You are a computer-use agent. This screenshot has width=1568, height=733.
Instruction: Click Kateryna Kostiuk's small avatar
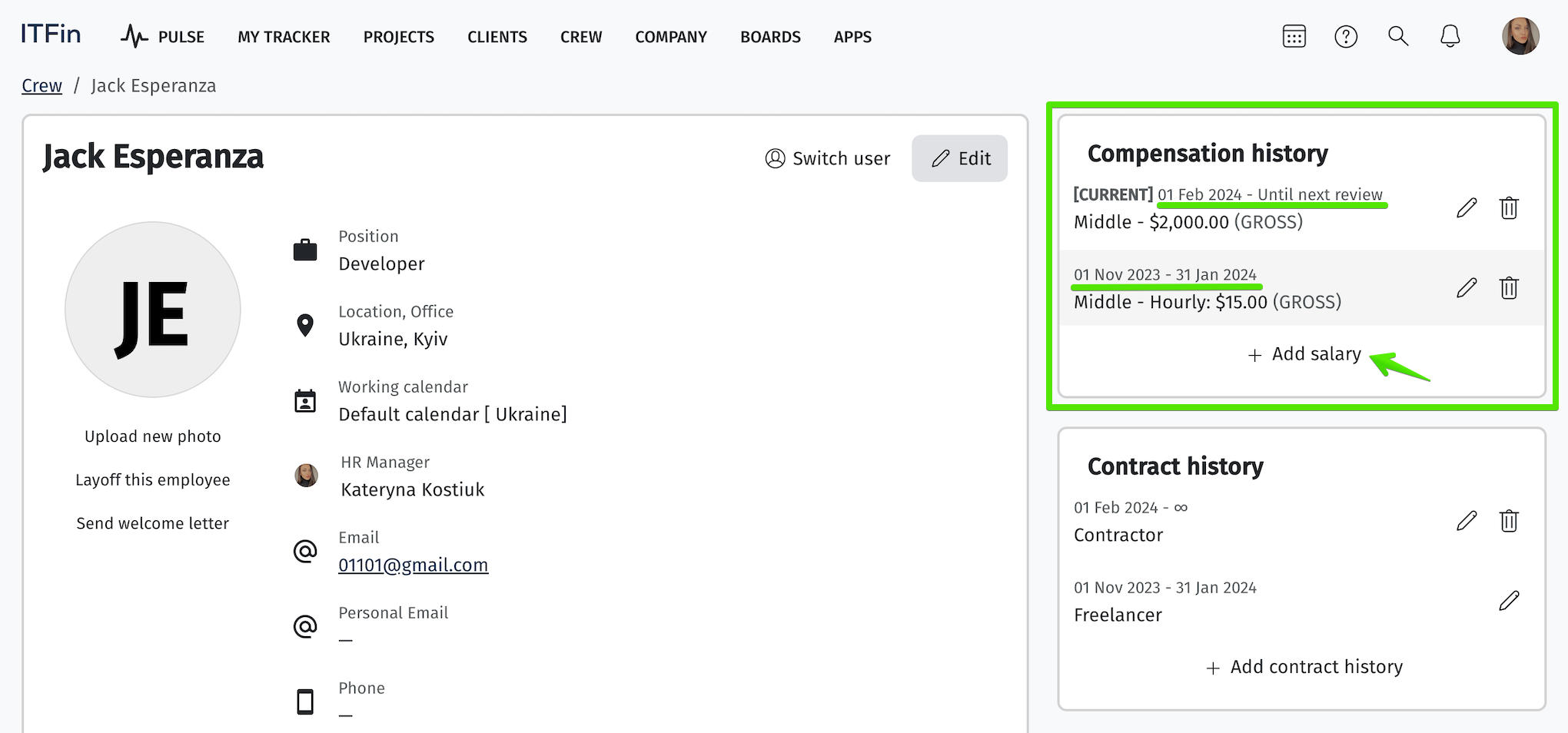click(307, 476)
